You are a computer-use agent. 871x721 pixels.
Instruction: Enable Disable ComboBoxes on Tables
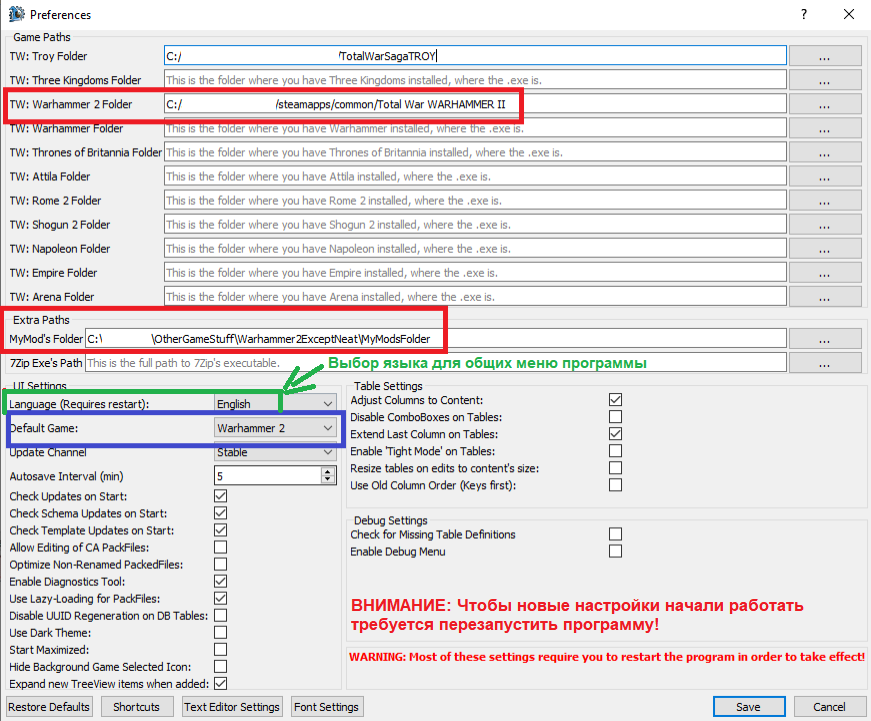point(615,417)
